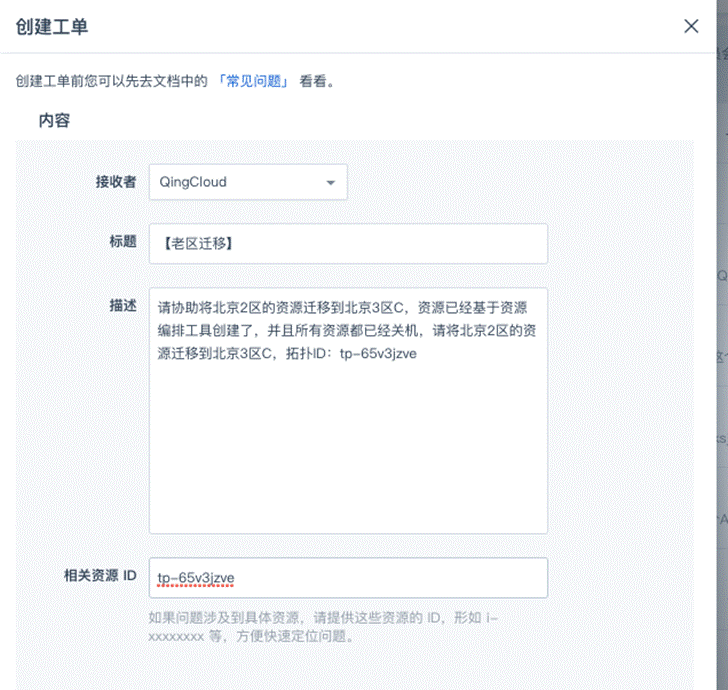Click the 描述 field label
728x690 pixels.
[x=122, y=306]
